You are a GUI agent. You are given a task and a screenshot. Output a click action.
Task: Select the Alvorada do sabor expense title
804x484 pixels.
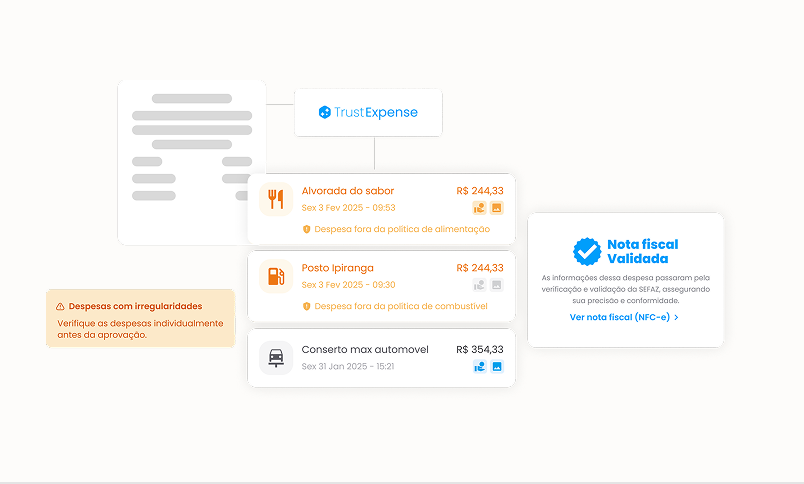[348, 191]
